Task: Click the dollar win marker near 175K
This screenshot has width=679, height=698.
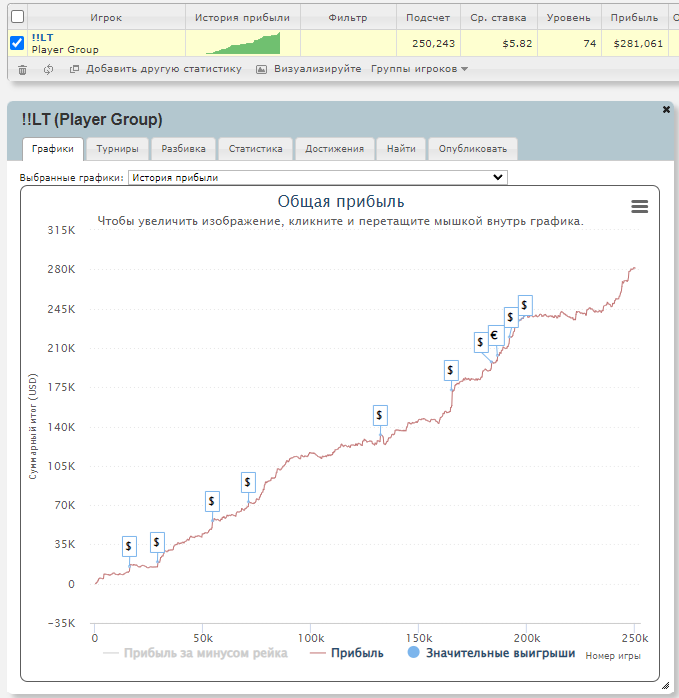Action: pos(451,370)
